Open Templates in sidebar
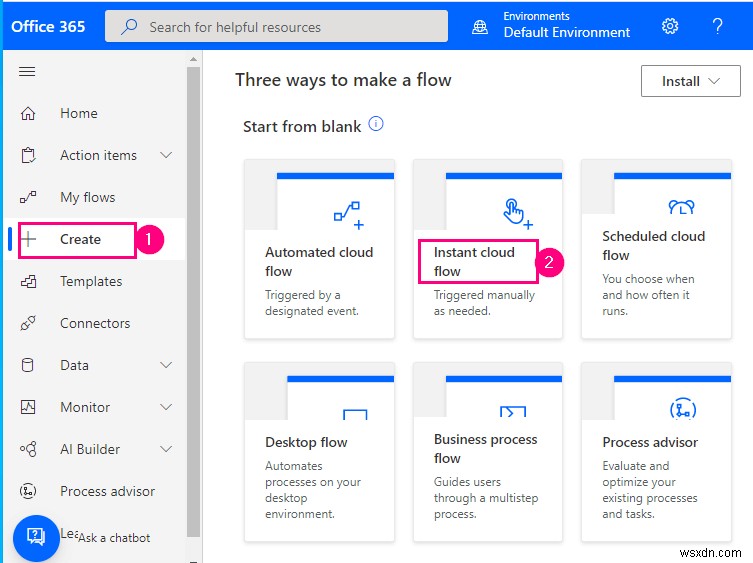 [91, 282]
